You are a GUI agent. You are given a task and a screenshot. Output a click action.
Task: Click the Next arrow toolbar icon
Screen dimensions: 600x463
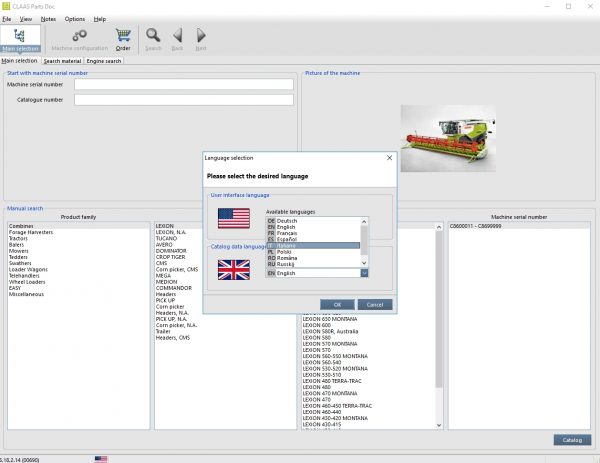point(201,35)
